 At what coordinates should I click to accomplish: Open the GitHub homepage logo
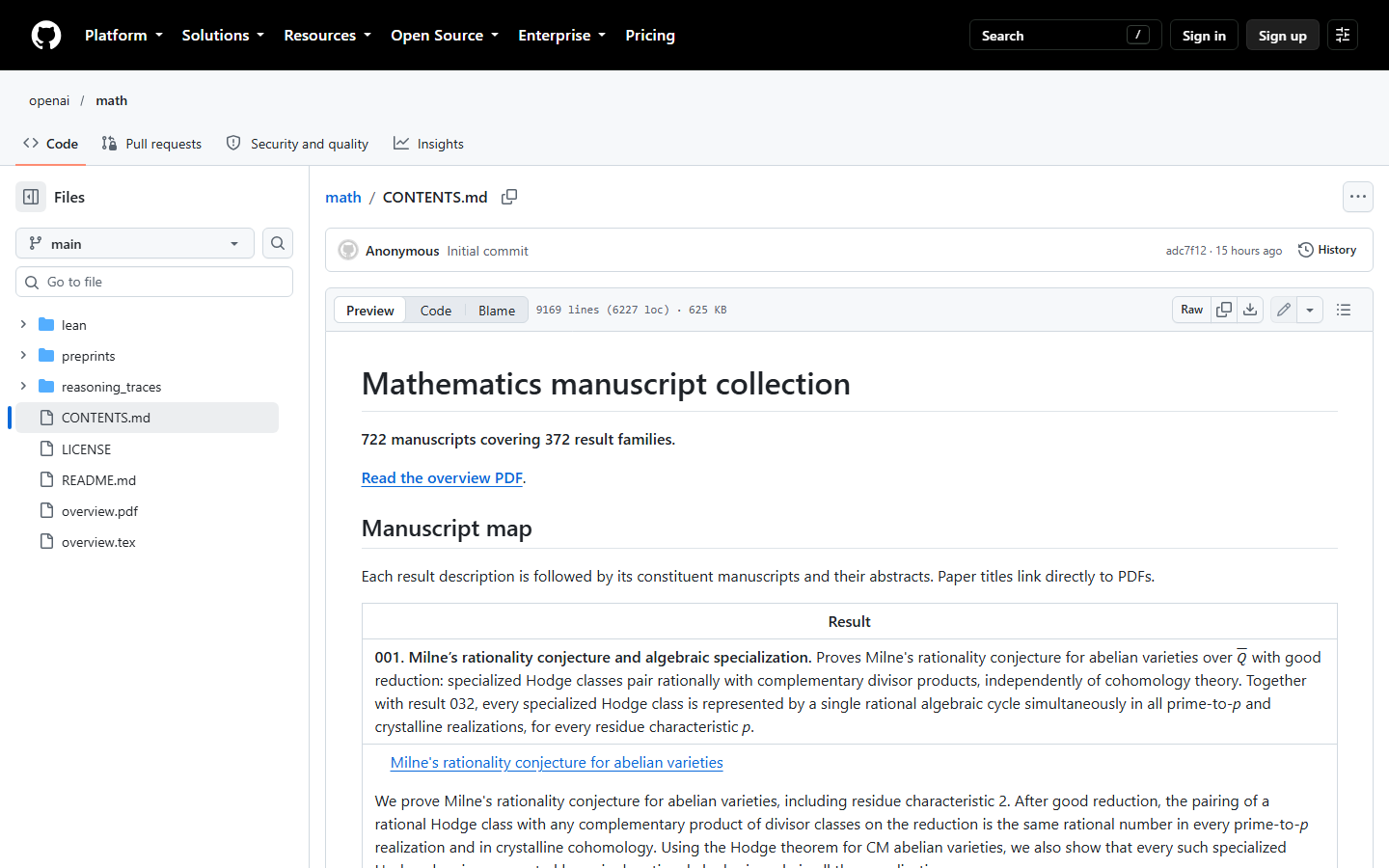click(x=46, y=36)
